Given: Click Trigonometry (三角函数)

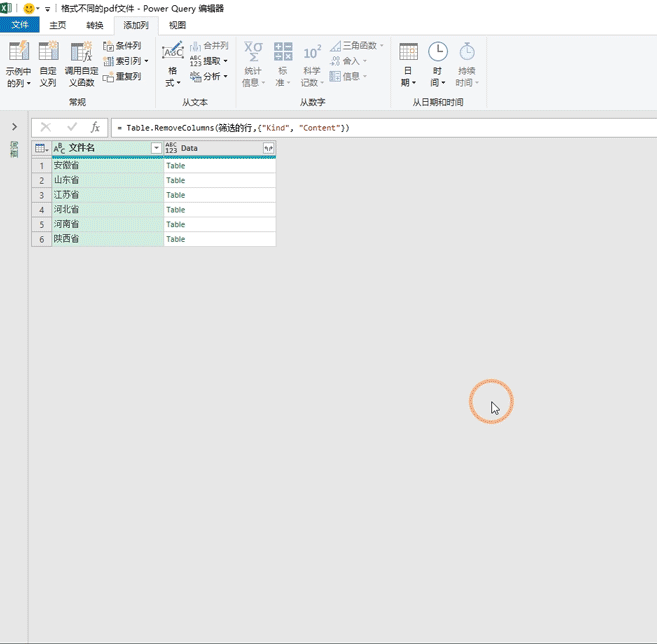Looking at the screenshot, I should click(x=357, y=46).
